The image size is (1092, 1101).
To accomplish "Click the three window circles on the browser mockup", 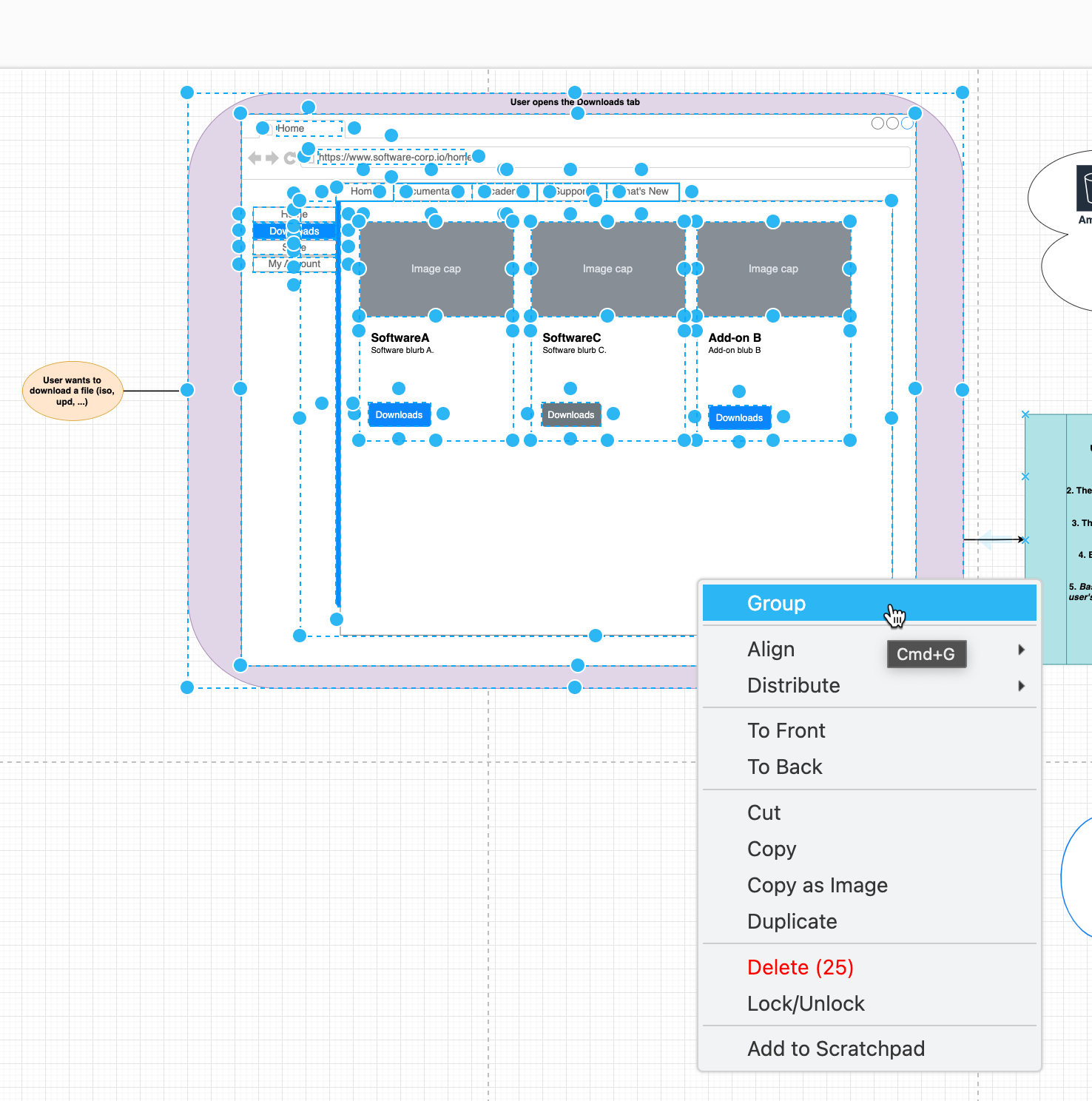I will pyautogui.click(x=891, y=123).
